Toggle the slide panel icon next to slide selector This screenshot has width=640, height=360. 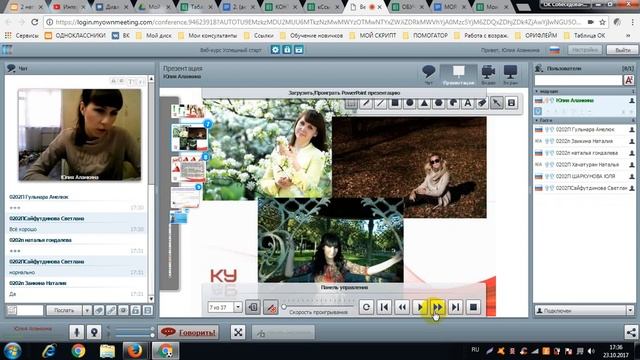coord(253,307)
